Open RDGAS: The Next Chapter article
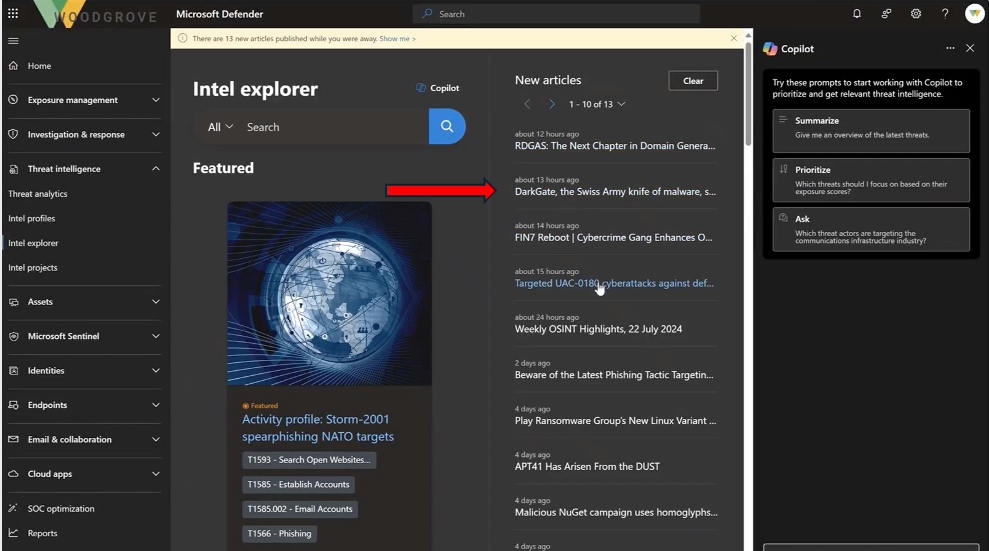 615,146
